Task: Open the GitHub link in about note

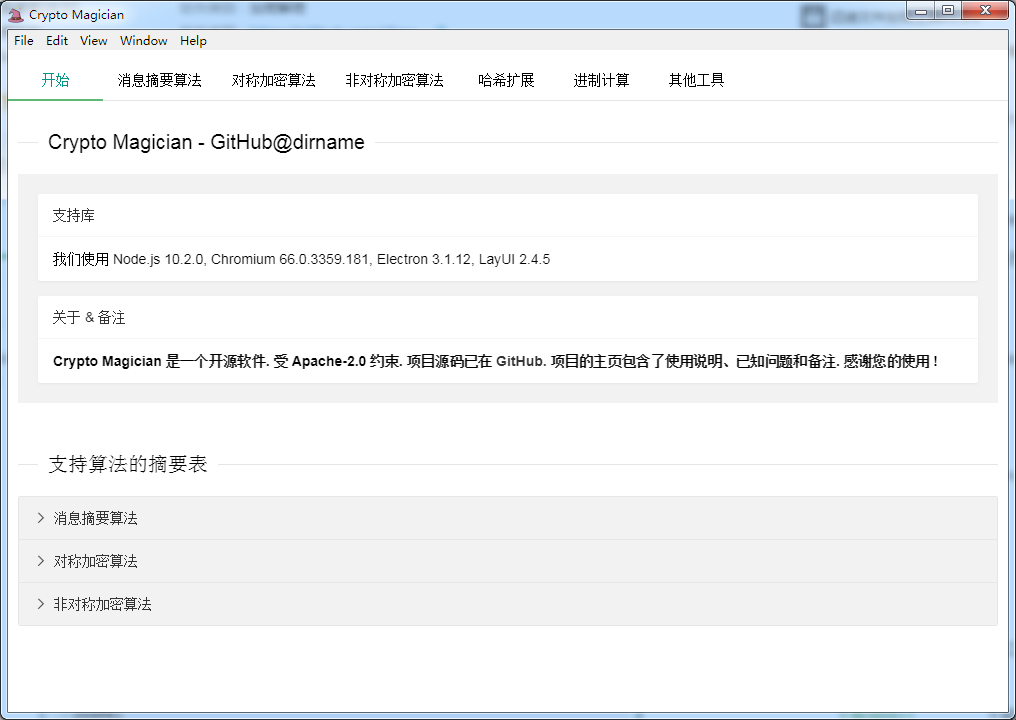Action: (520, 362)
